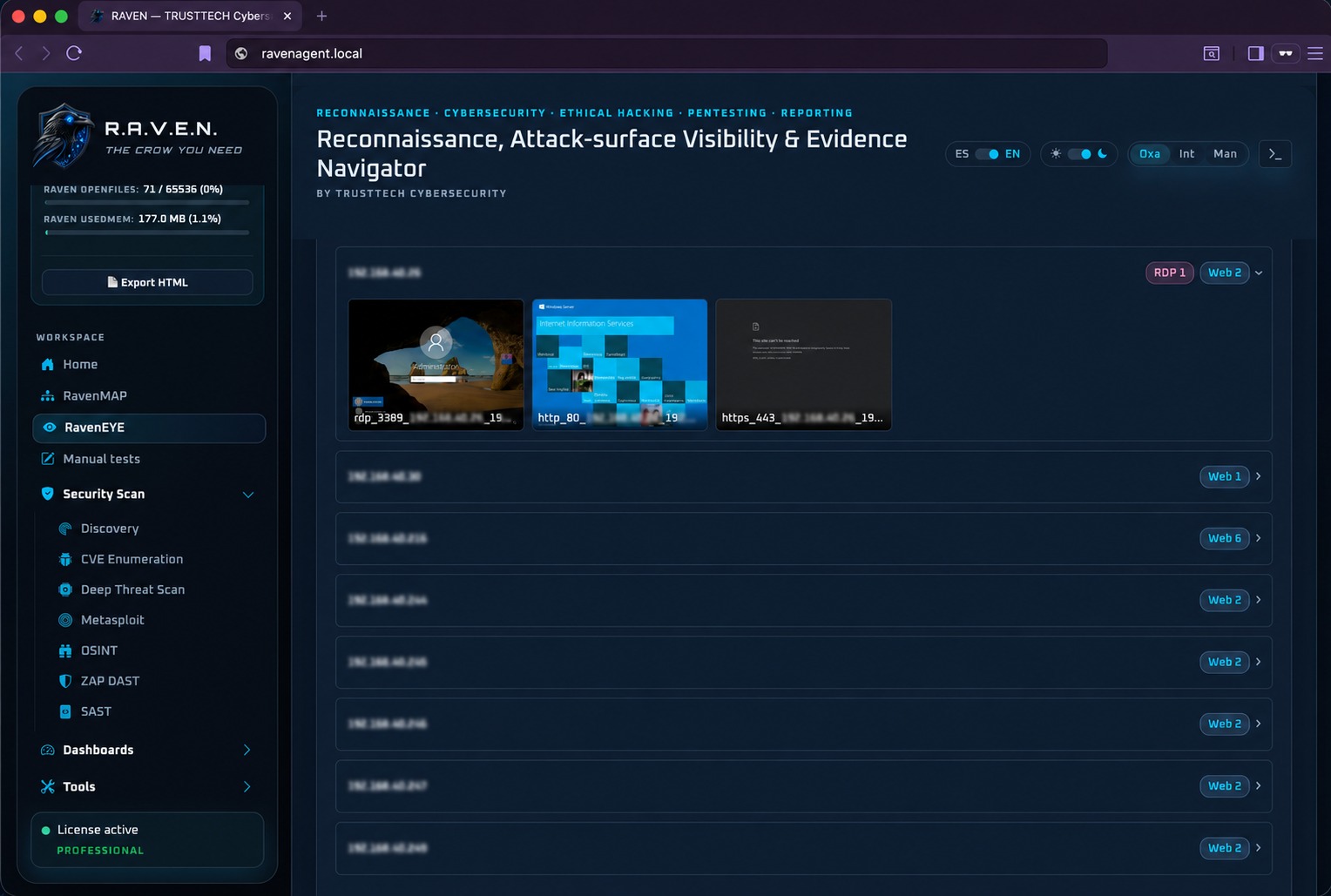Image resolution: width=1331 pixels, height=896 pixels.
Task: Click the ravenagent.local address bar
Action: click(667, 53)
